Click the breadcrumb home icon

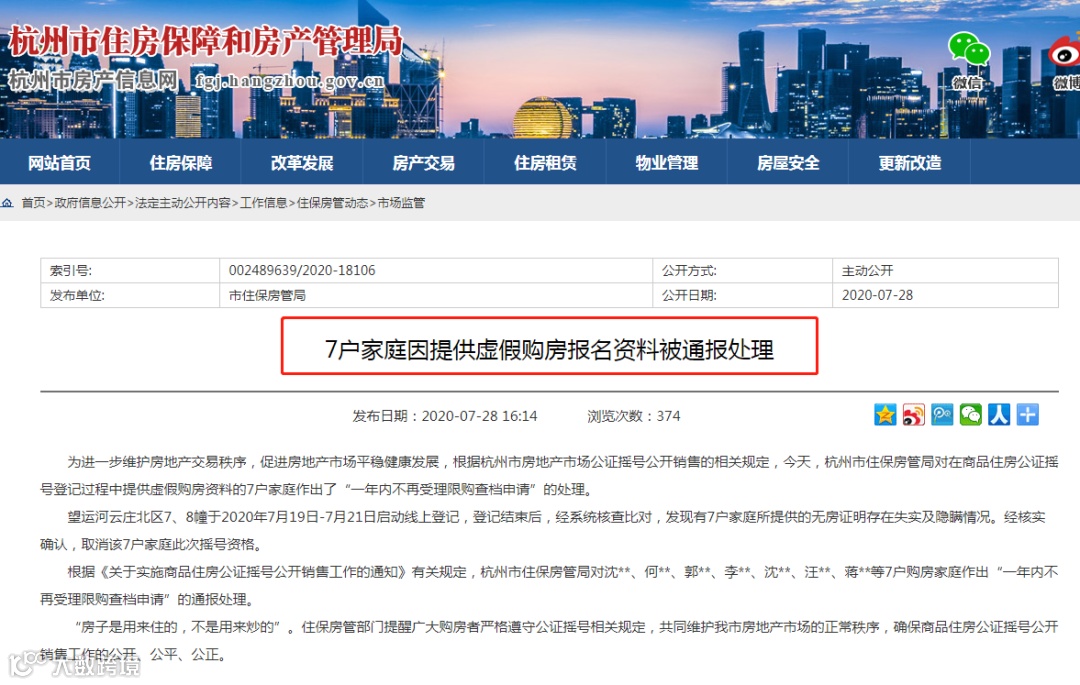click(8, 202)
